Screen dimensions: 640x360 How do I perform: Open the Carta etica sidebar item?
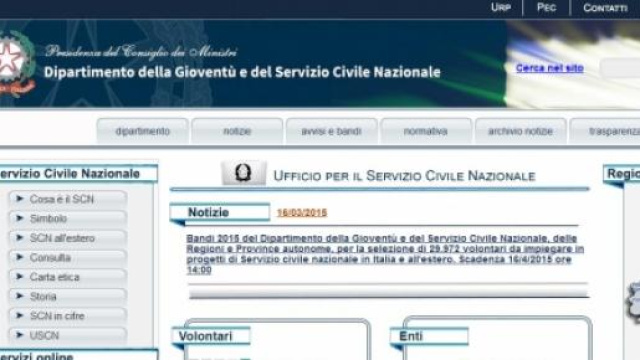(x=68, y=277)
